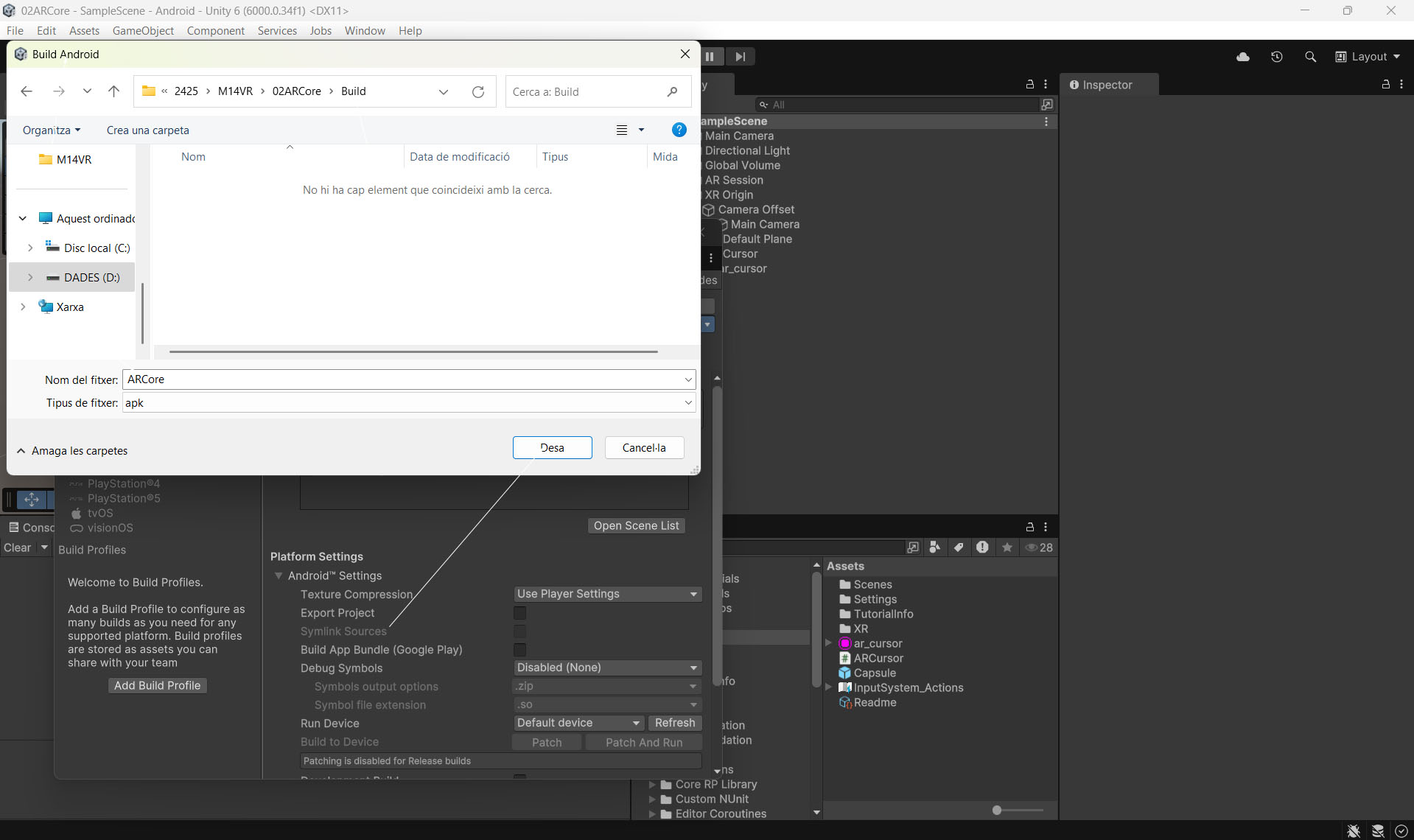Open the Texture Compression dropdown
This screenshot has width=1414, height=840.
[x=607, y=594]
